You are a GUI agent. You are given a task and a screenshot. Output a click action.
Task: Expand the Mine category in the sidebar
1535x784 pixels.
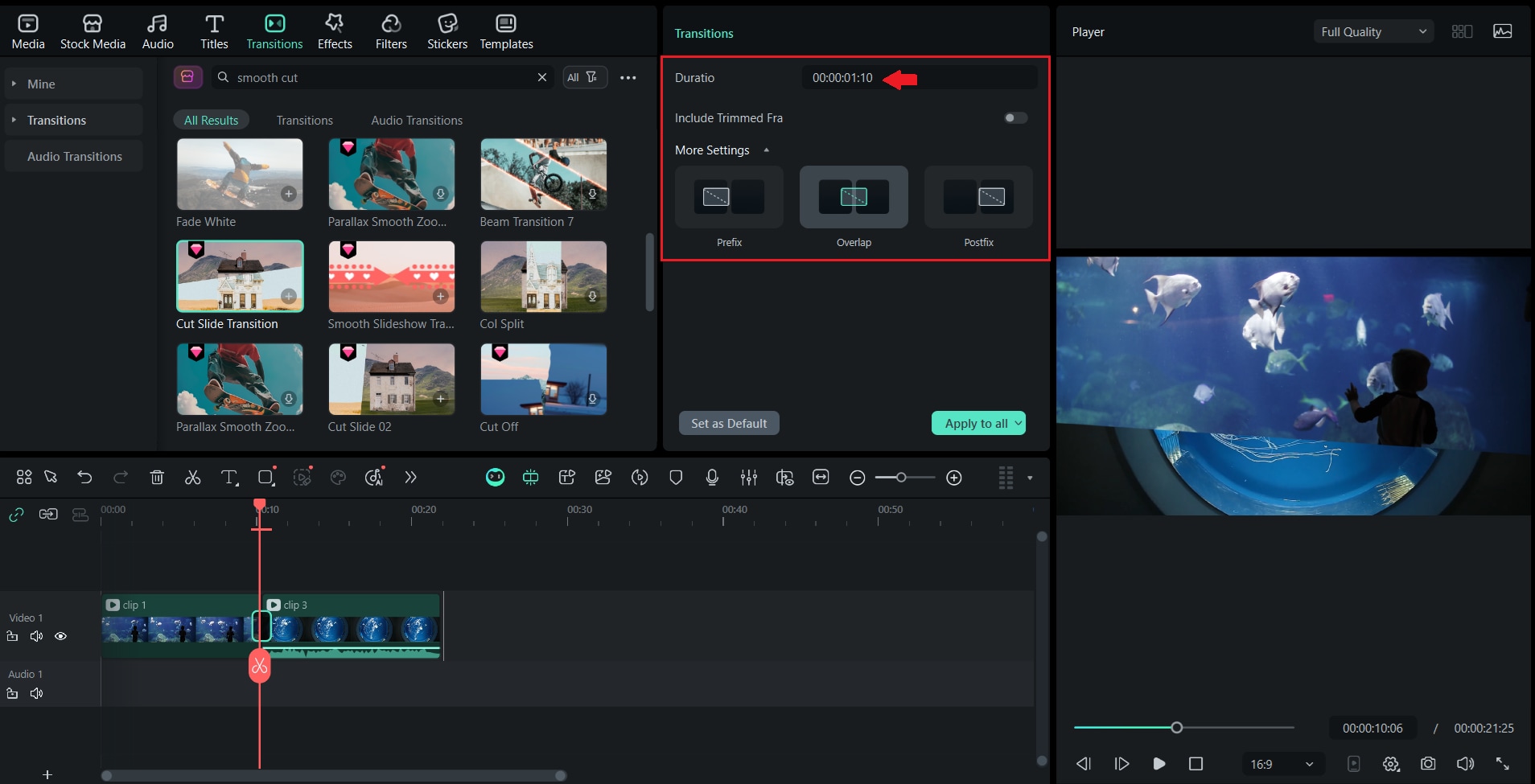click(41, 84)
